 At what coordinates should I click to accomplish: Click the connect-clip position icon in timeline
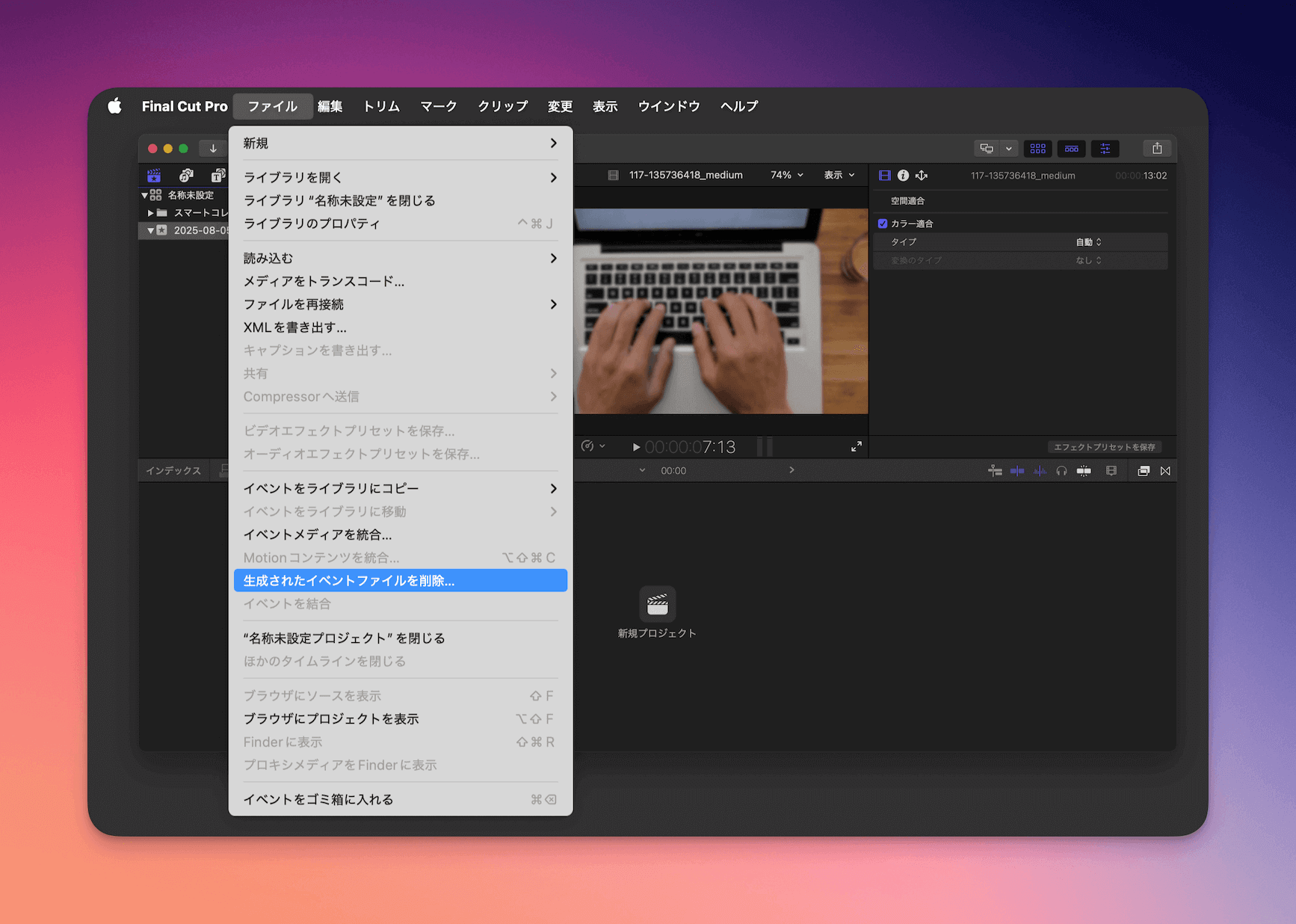[x=995, y=471]
